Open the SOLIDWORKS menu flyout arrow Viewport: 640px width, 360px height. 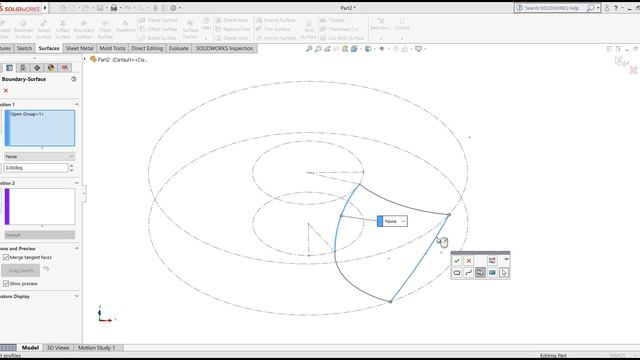tap(45, 8)
